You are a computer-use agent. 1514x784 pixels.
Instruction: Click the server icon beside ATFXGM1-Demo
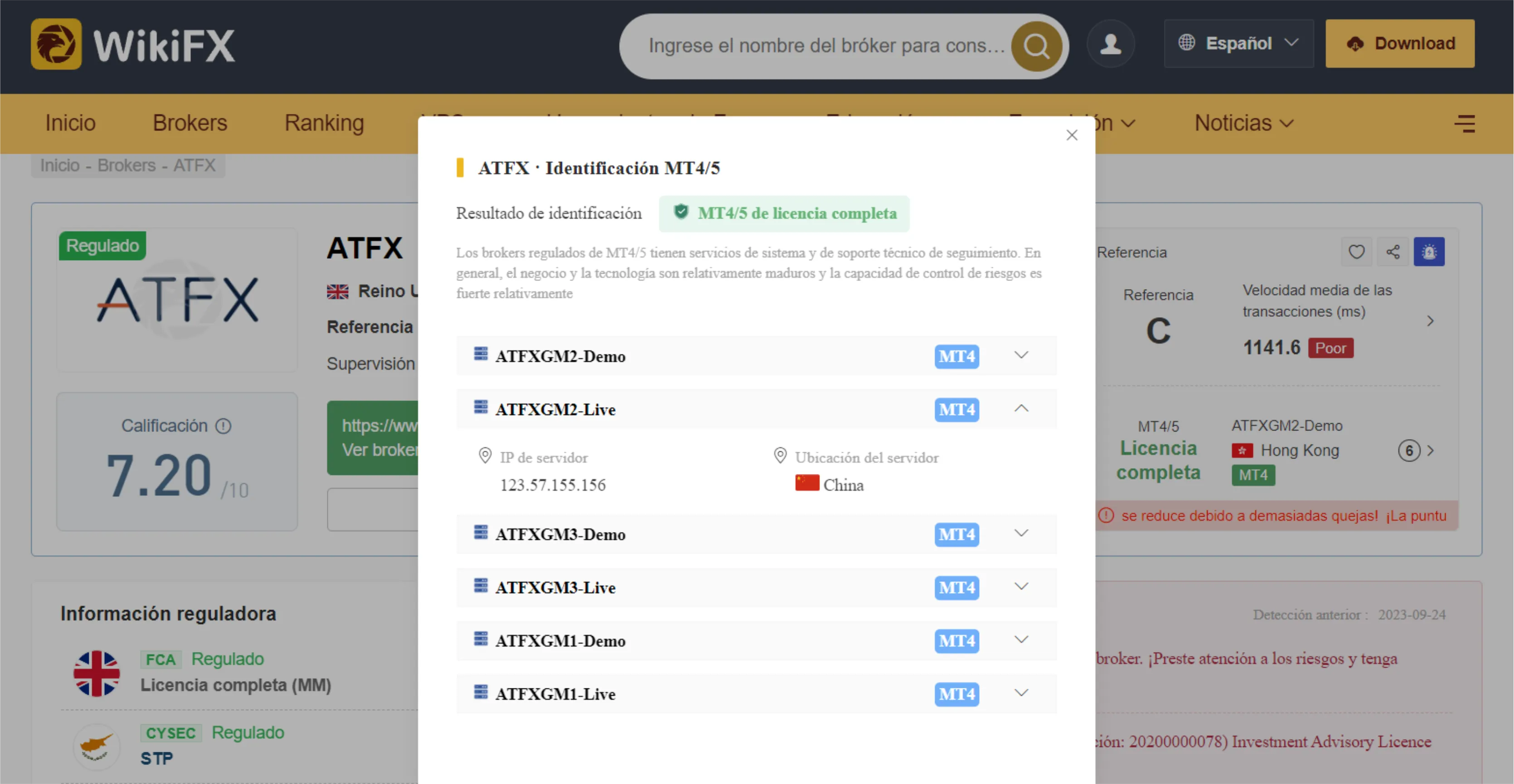[481, 638]
